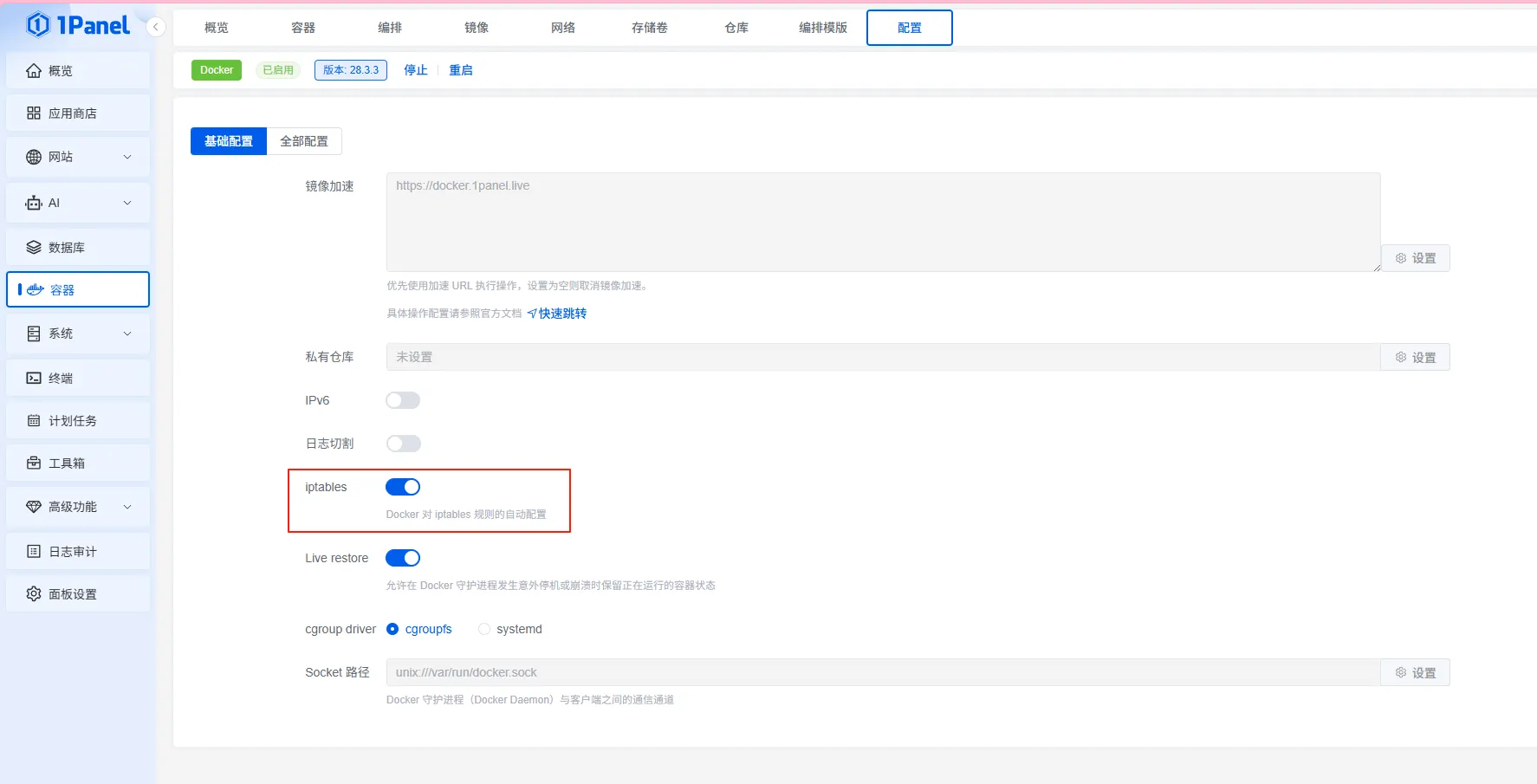Expand the 高级功能 sidebar menu chevron

click(x=127, y=507)
